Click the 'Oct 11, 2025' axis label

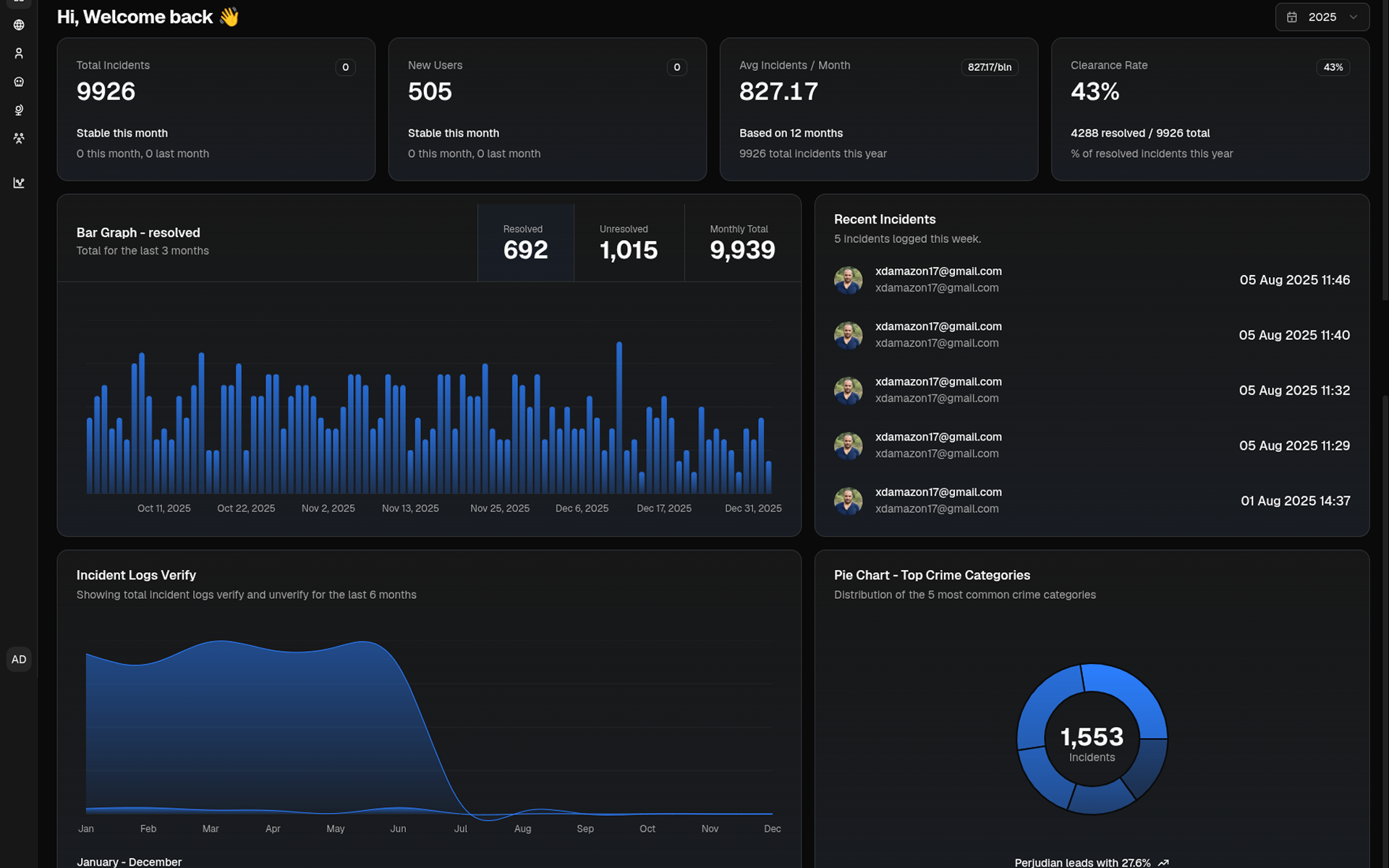tap(164, 509)
